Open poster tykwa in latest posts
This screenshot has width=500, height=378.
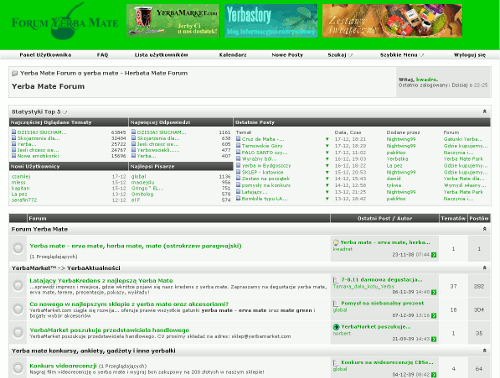(x=394, y=185)
